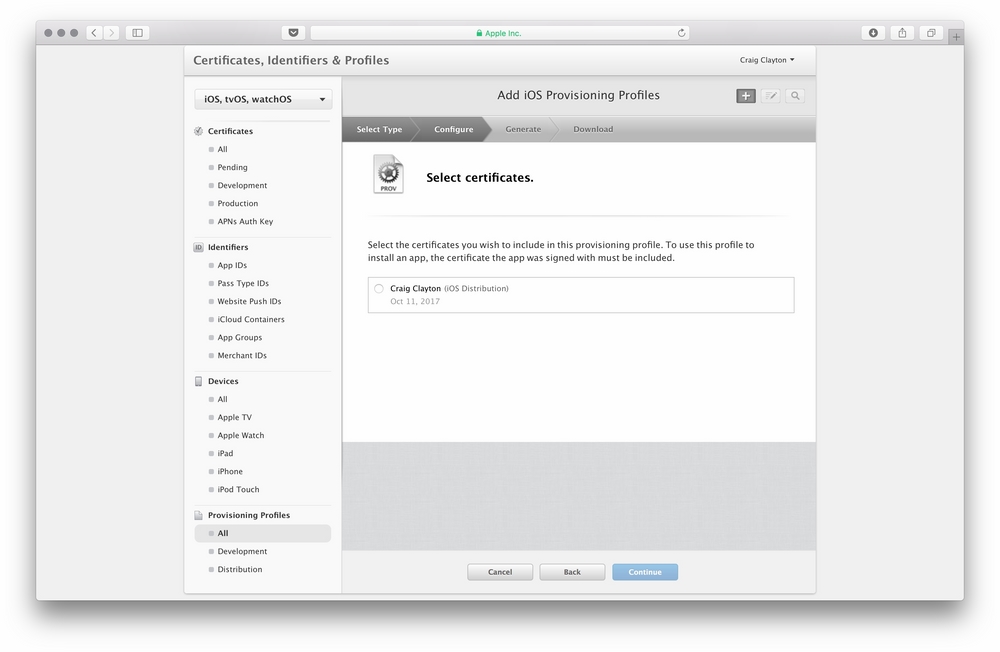The width and height of the screenshot is (1000, 652).
Task: Open Safari's downloads icon
Action: pyautogui.click(x=873, y=33)
